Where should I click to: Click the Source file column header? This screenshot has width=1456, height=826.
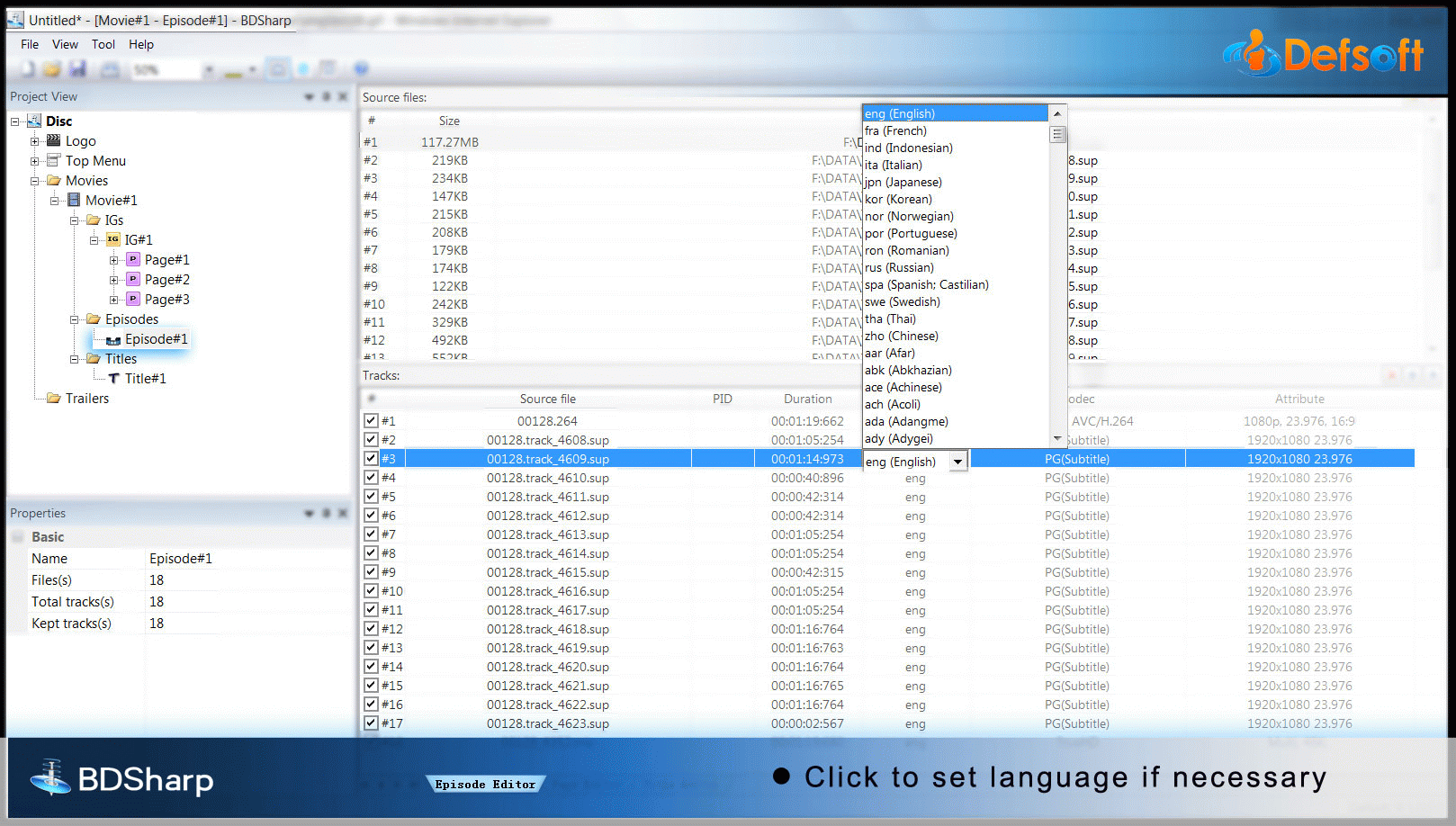(x=547, y=399)
